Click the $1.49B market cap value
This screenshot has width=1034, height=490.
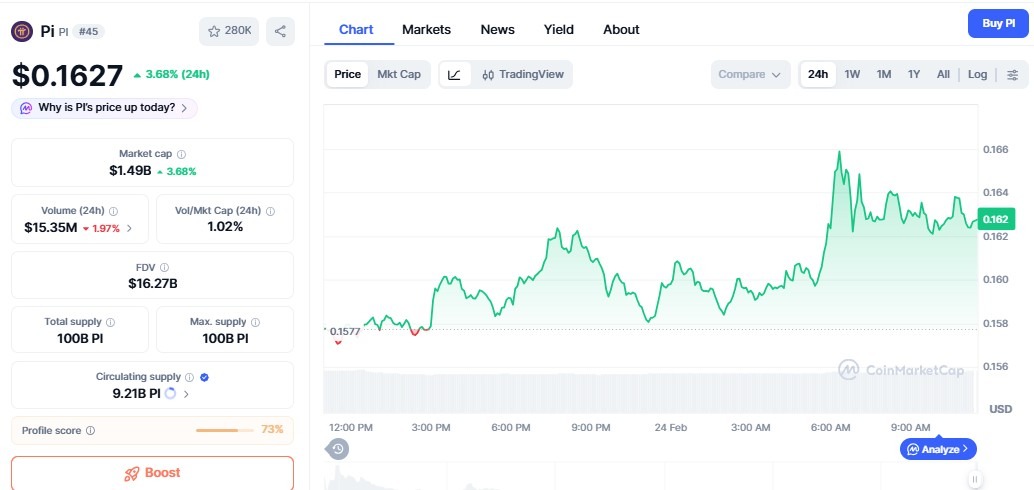point(130,171)
